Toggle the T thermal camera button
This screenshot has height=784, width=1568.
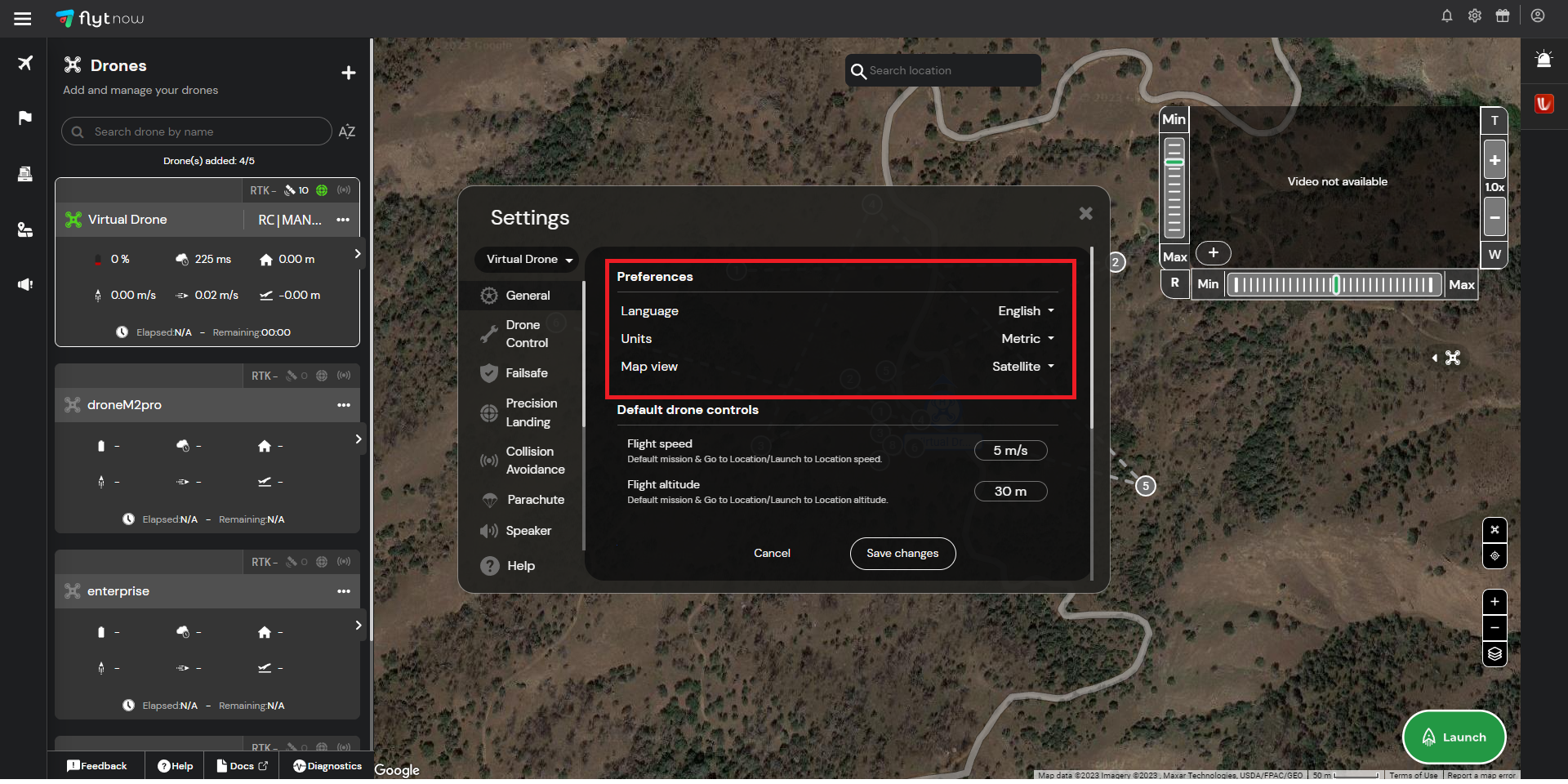(1494, 121)
